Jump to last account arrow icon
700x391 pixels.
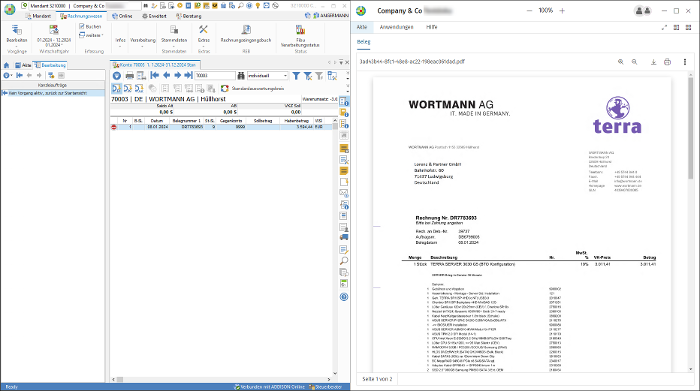point(188,75)
